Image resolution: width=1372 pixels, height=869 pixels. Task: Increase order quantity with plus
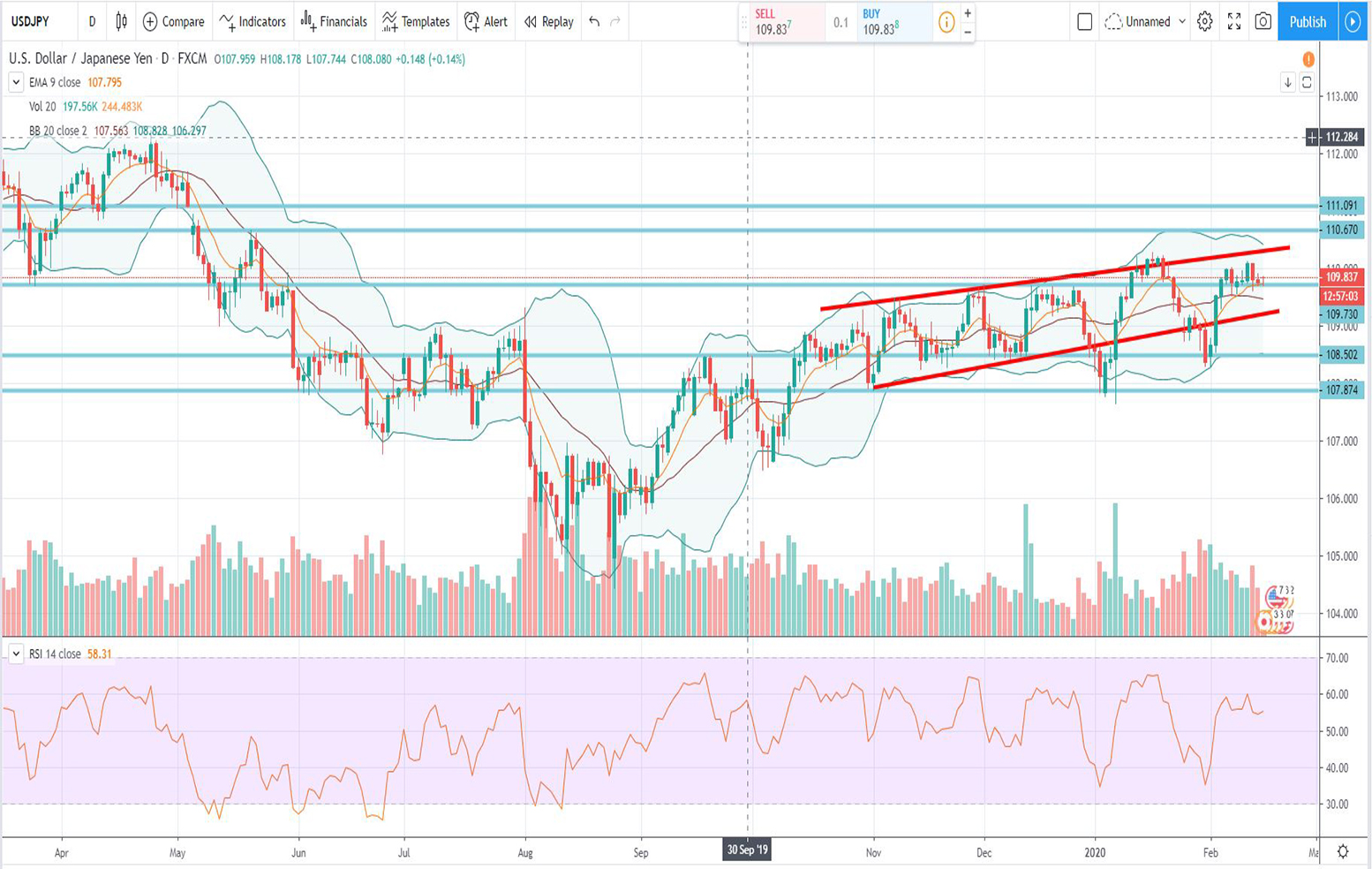(968, 13)
